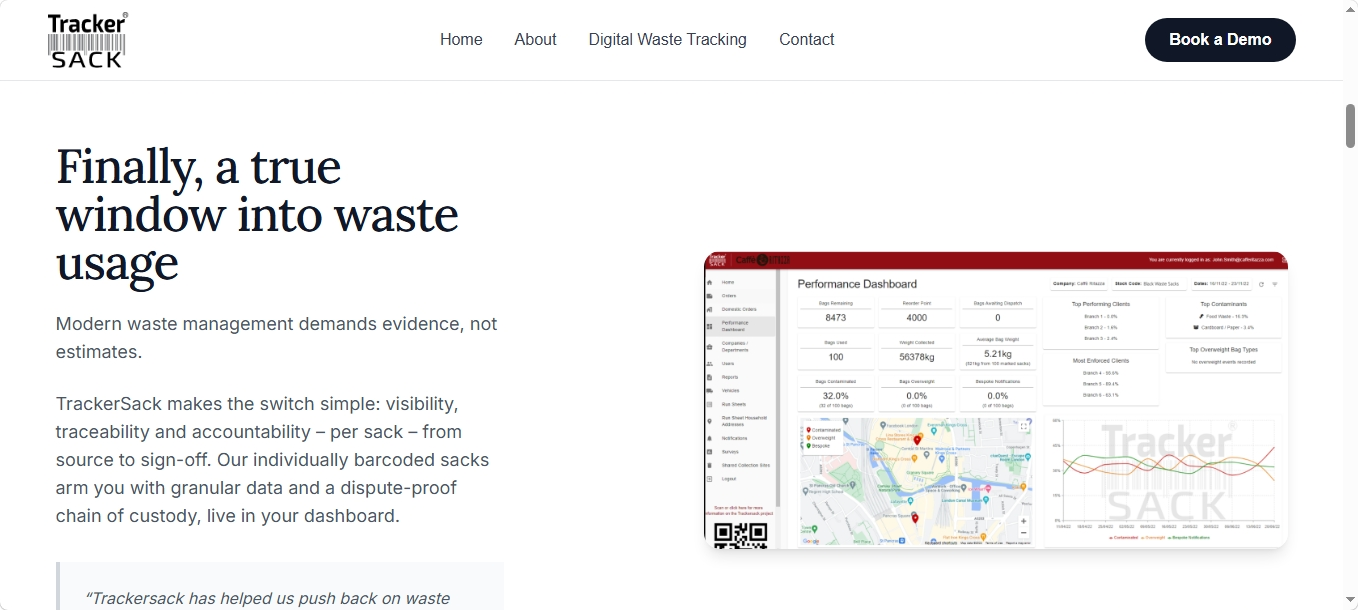This screenshot has height=610, width=1358.
Task: Open Digital Waste Tracking in the navigation
Action: (667, 40)
